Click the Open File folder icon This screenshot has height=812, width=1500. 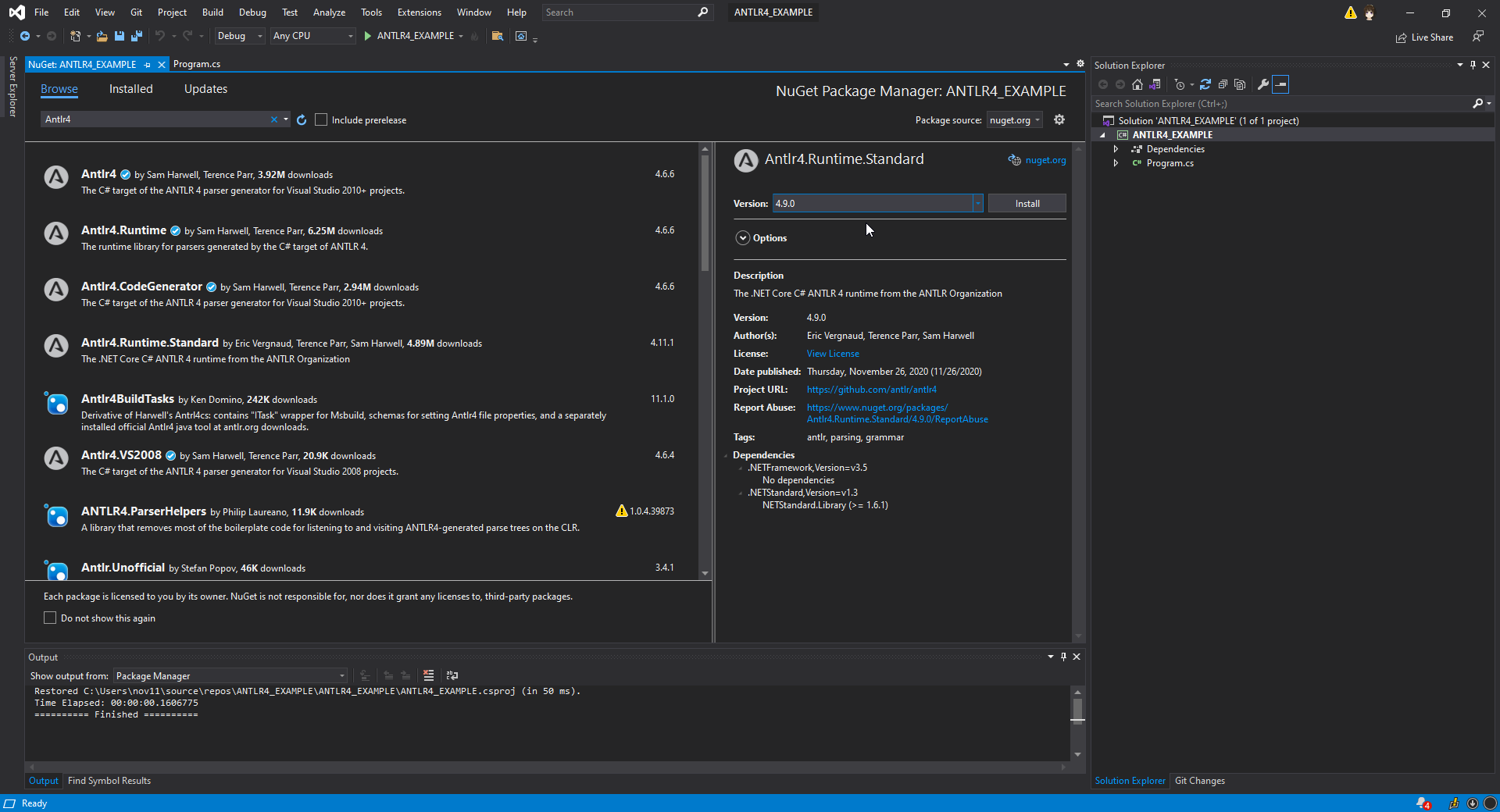(102, 36)
